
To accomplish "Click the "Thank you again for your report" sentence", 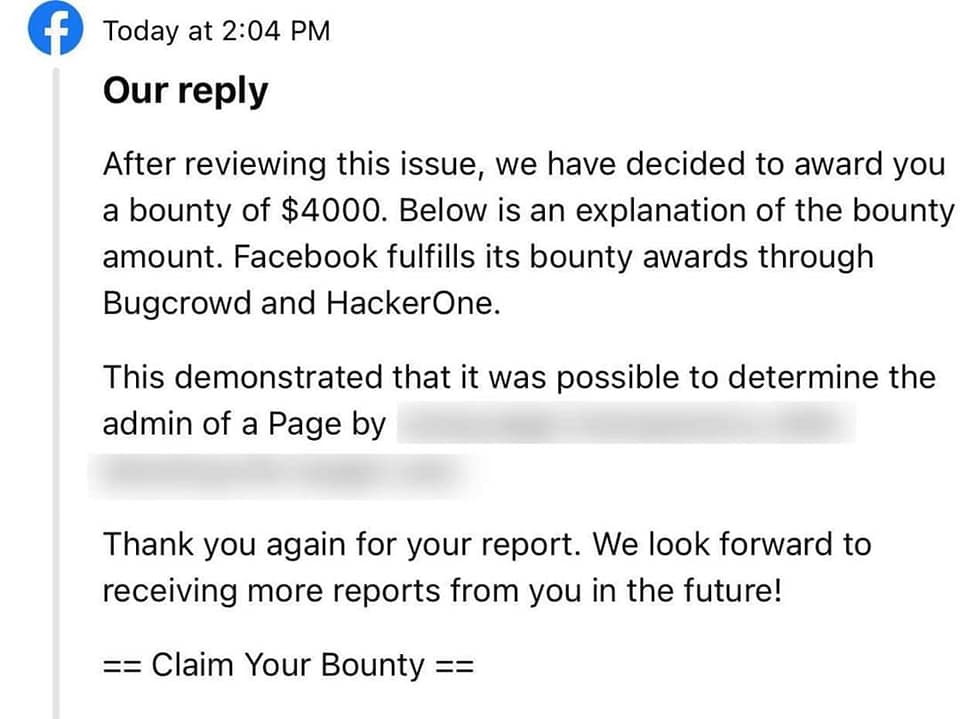I will [342, 544].
